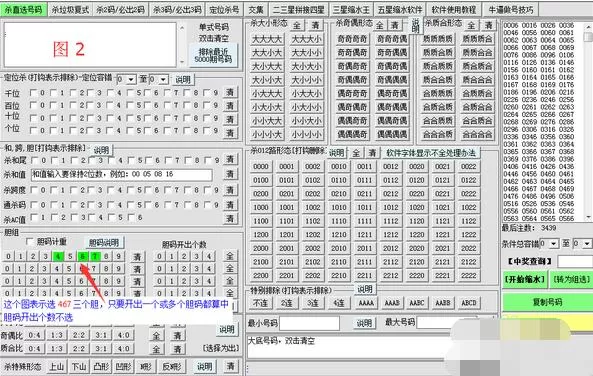Toggle 大大大大 size pattern button
593x376 pixels.
point(267,39)
